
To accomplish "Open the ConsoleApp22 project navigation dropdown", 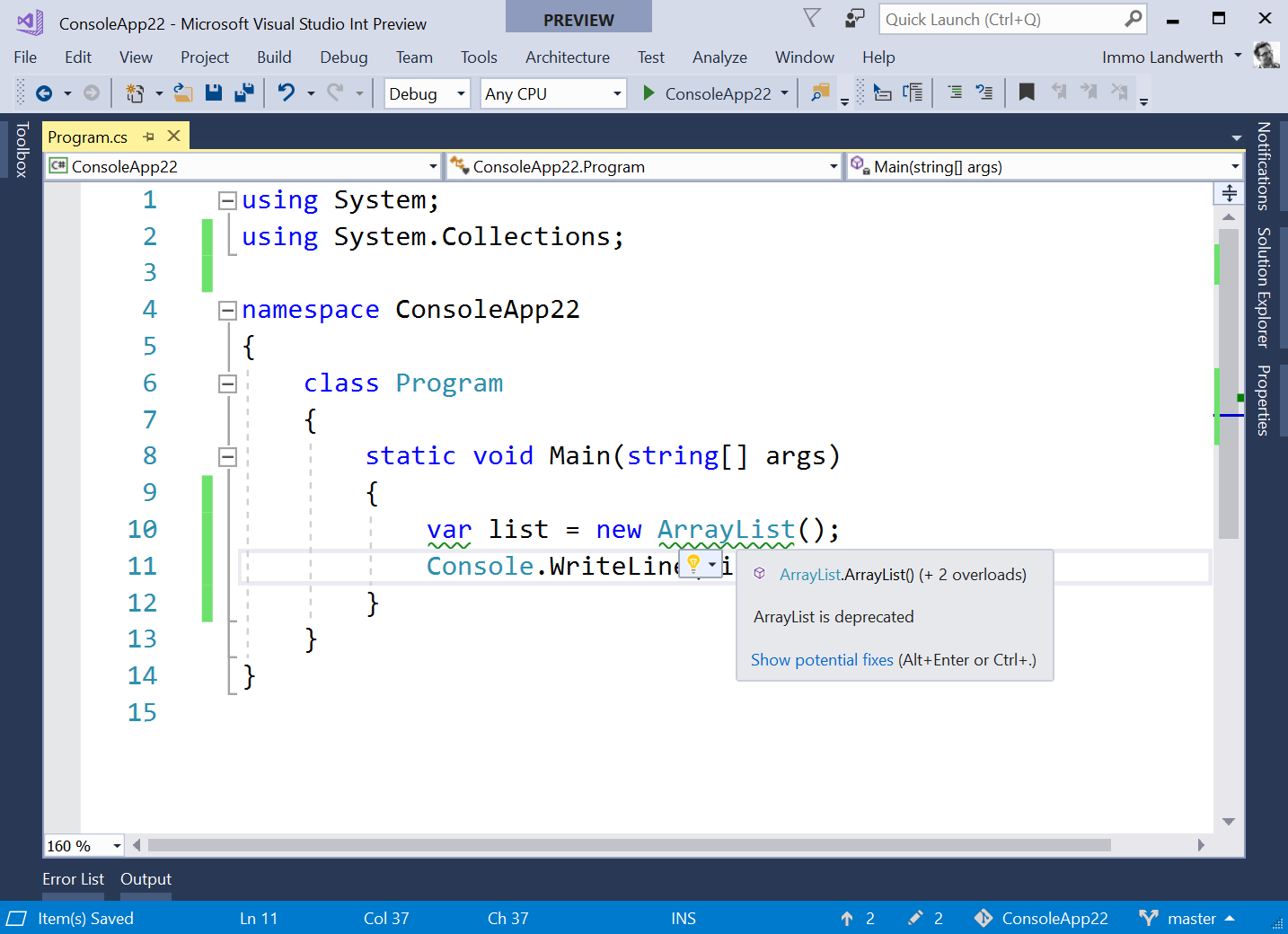I will point(243,166).
